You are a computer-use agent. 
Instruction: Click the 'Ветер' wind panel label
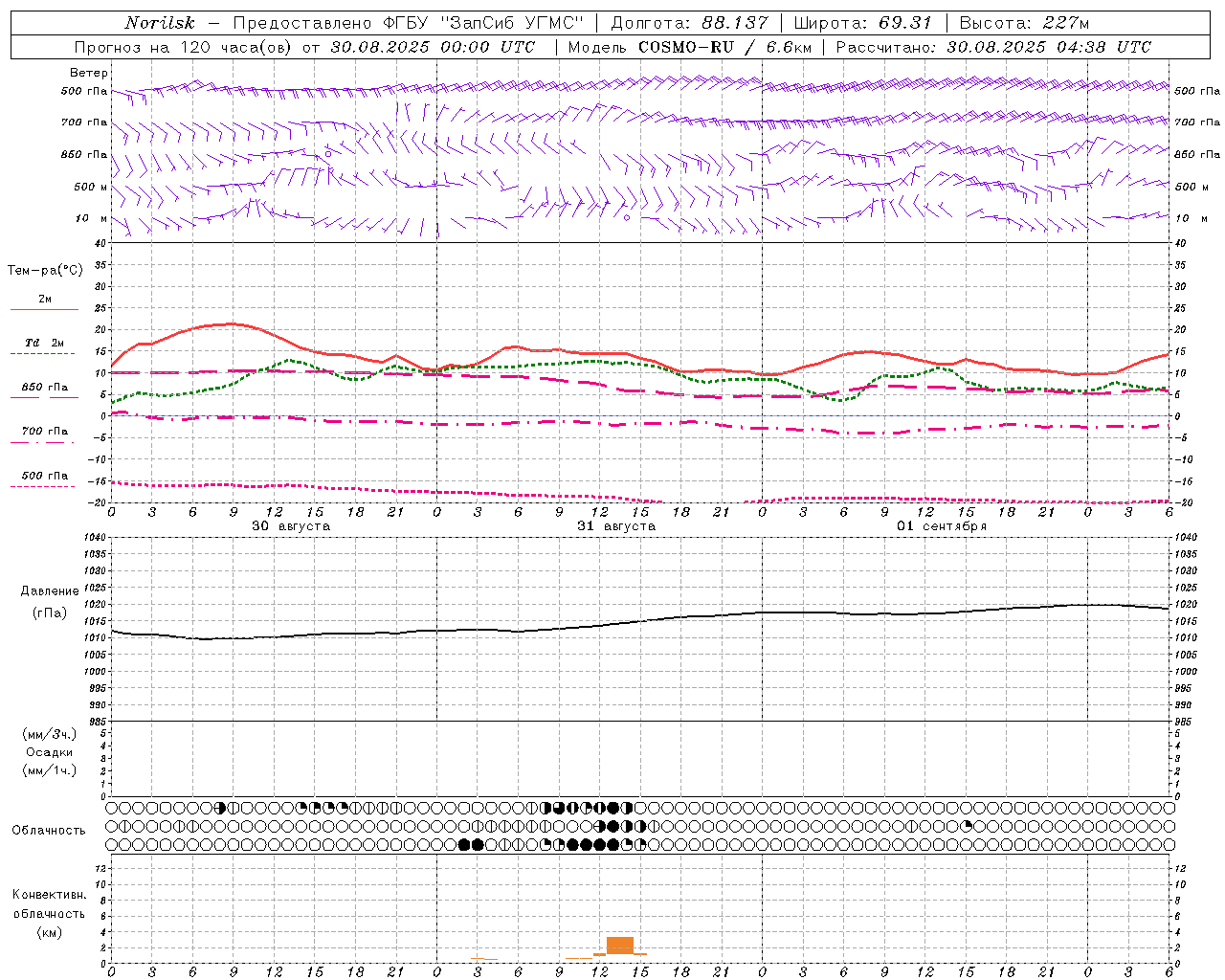pos(88,73)
